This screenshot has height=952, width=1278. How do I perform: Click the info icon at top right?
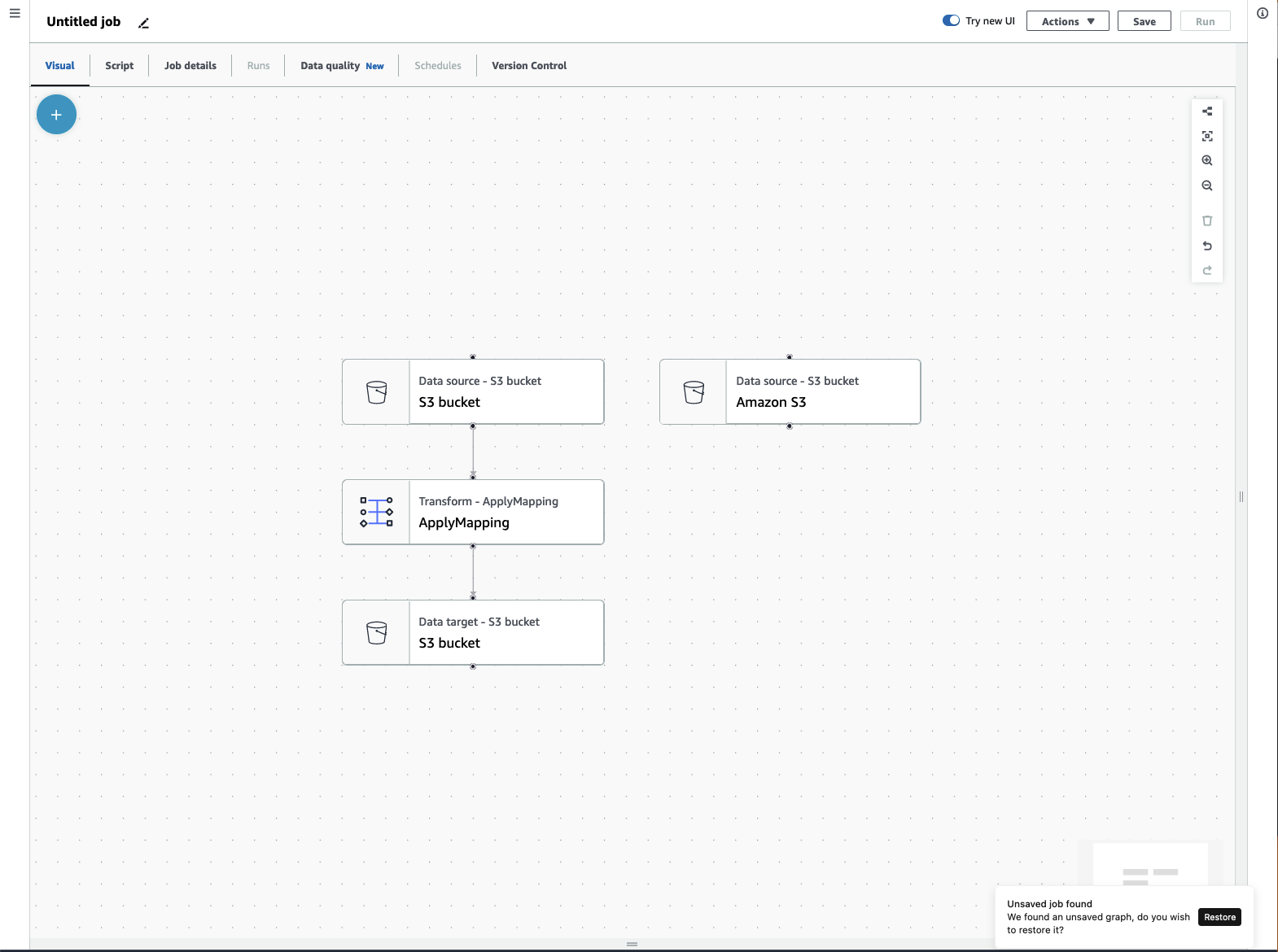(x=1262, y=13)
